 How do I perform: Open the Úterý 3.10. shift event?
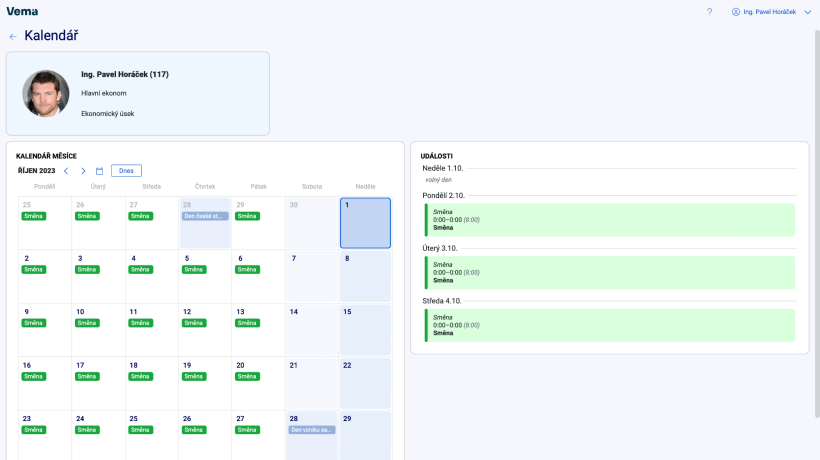click(x=610, y=273)
